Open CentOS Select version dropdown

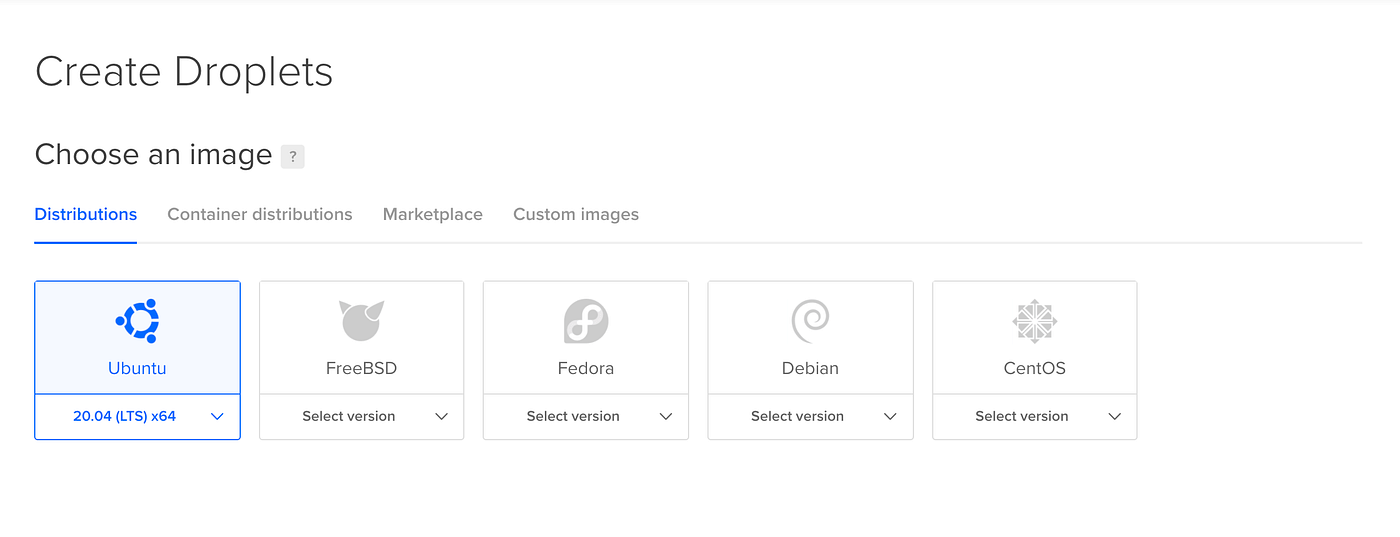pyautogui.click(x=1035, y=416)
